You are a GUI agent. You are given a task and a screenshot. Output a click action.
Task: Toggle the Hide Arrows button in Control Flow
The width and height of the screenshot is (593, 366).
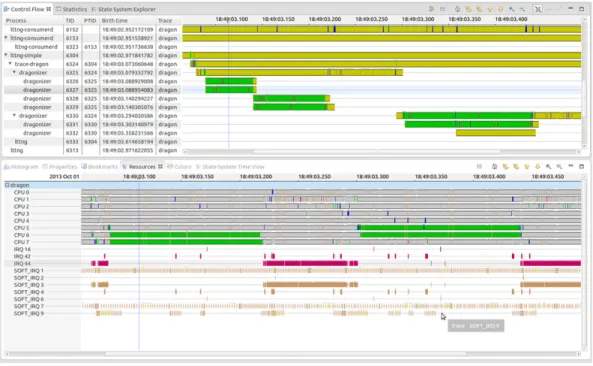click(538, 9)
